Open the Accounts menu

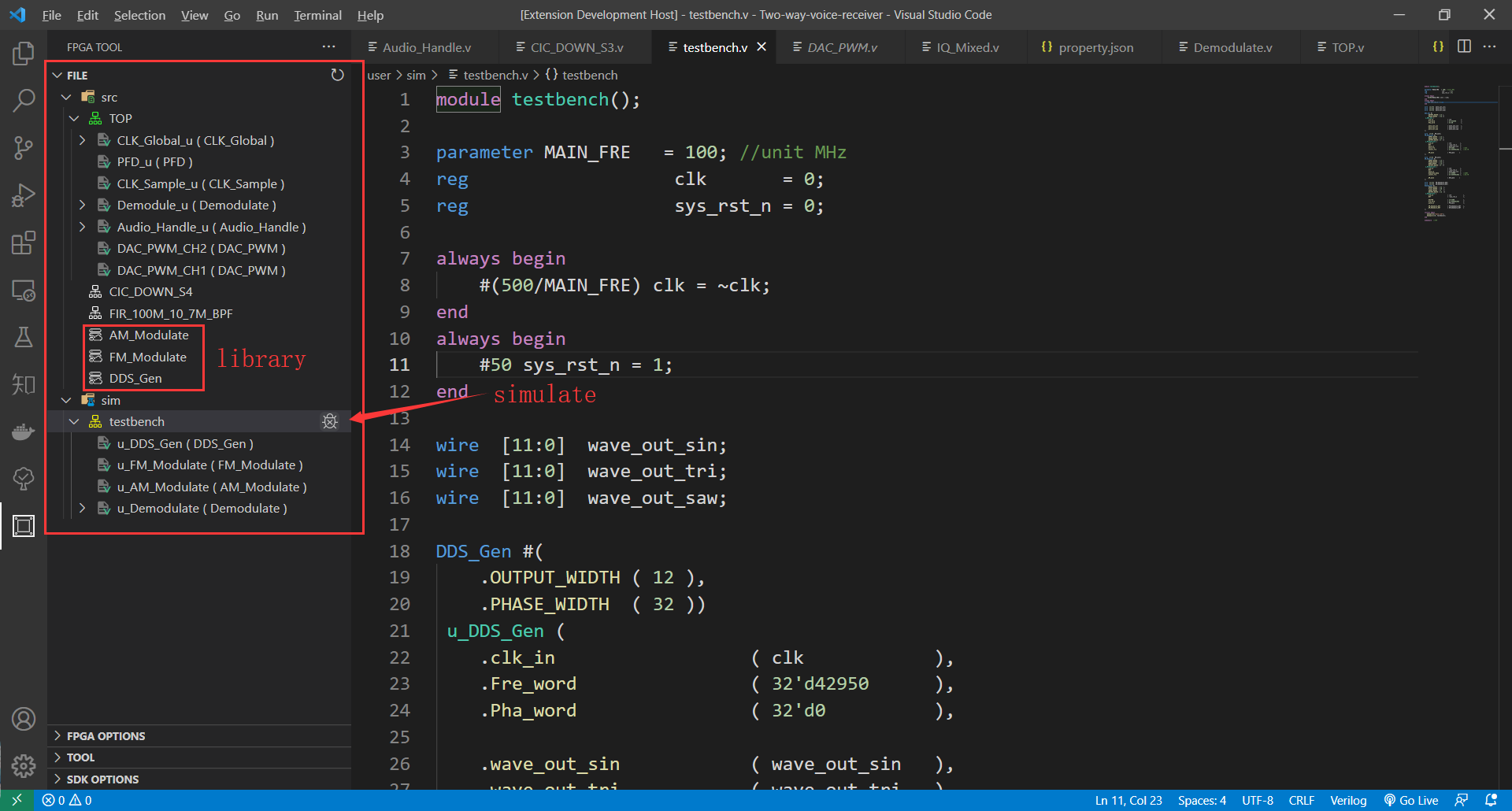point(24,719)
